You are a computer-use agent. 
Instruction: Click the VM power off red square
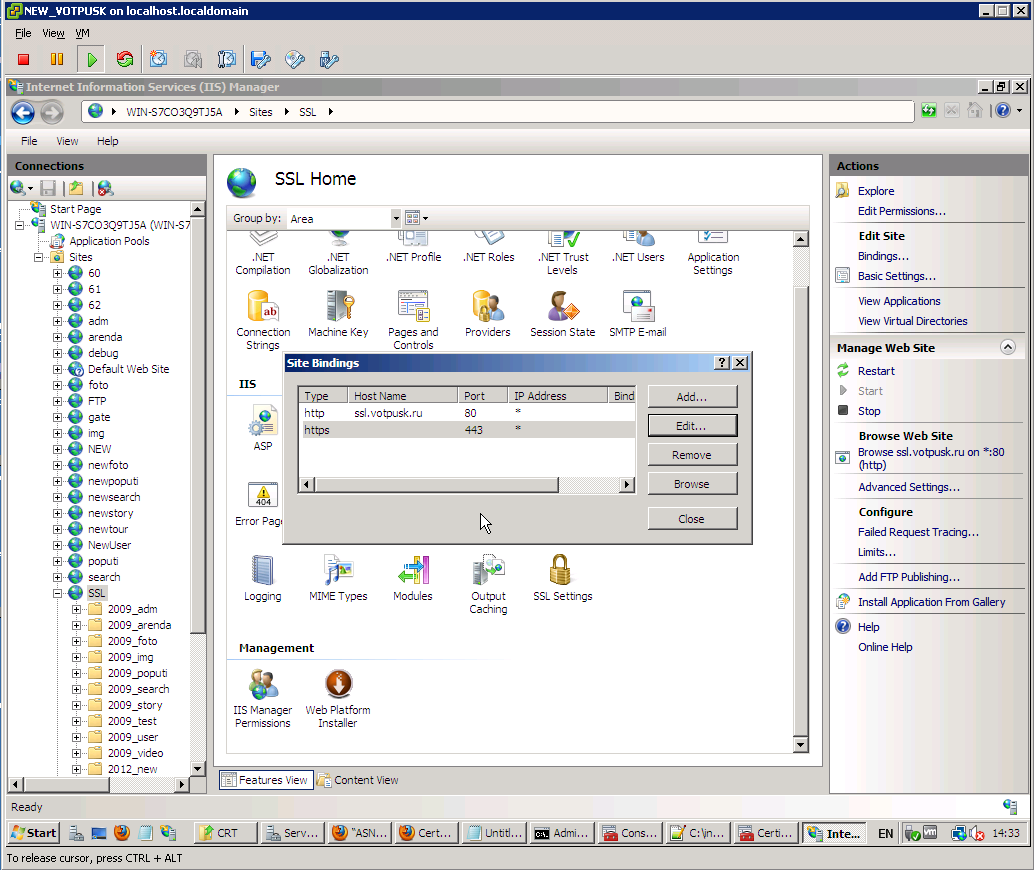(24, 59)
